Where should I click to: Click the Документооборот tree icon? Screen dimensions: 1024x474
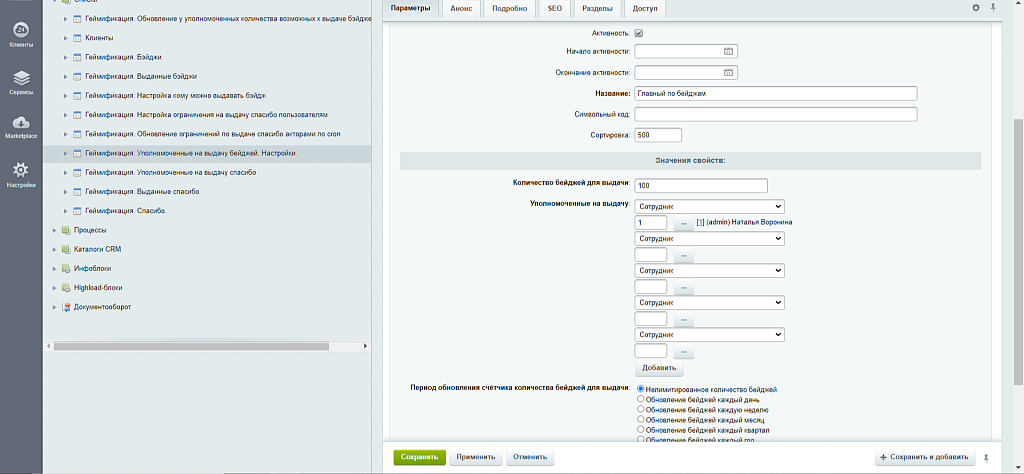point(66,307)
